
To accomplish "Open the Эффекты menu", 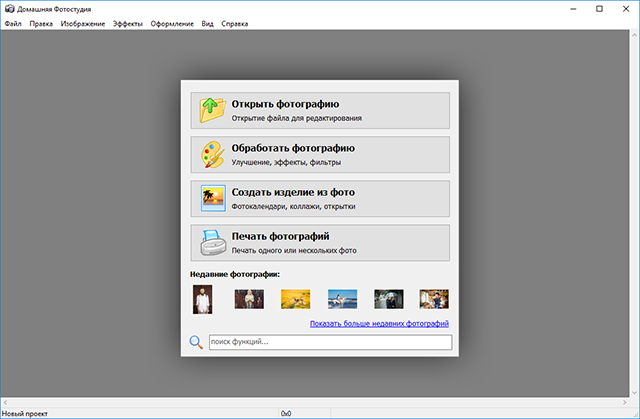I will pyautogui.click(x=128, y=24).
